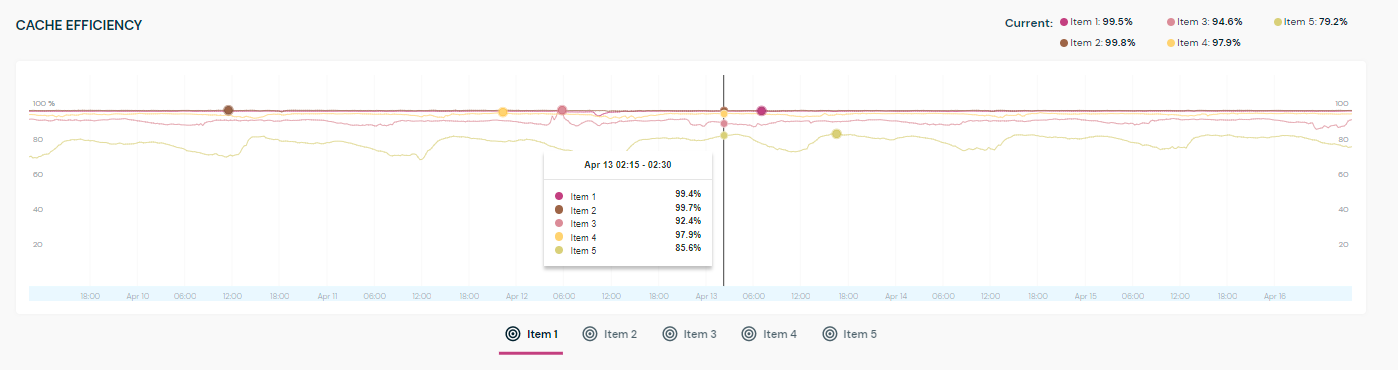Image resolution: width=1398 pixels, height=370 pixels.
Task: Click the magenta Item 1 legend dot at top
Action: (1064, 22)
